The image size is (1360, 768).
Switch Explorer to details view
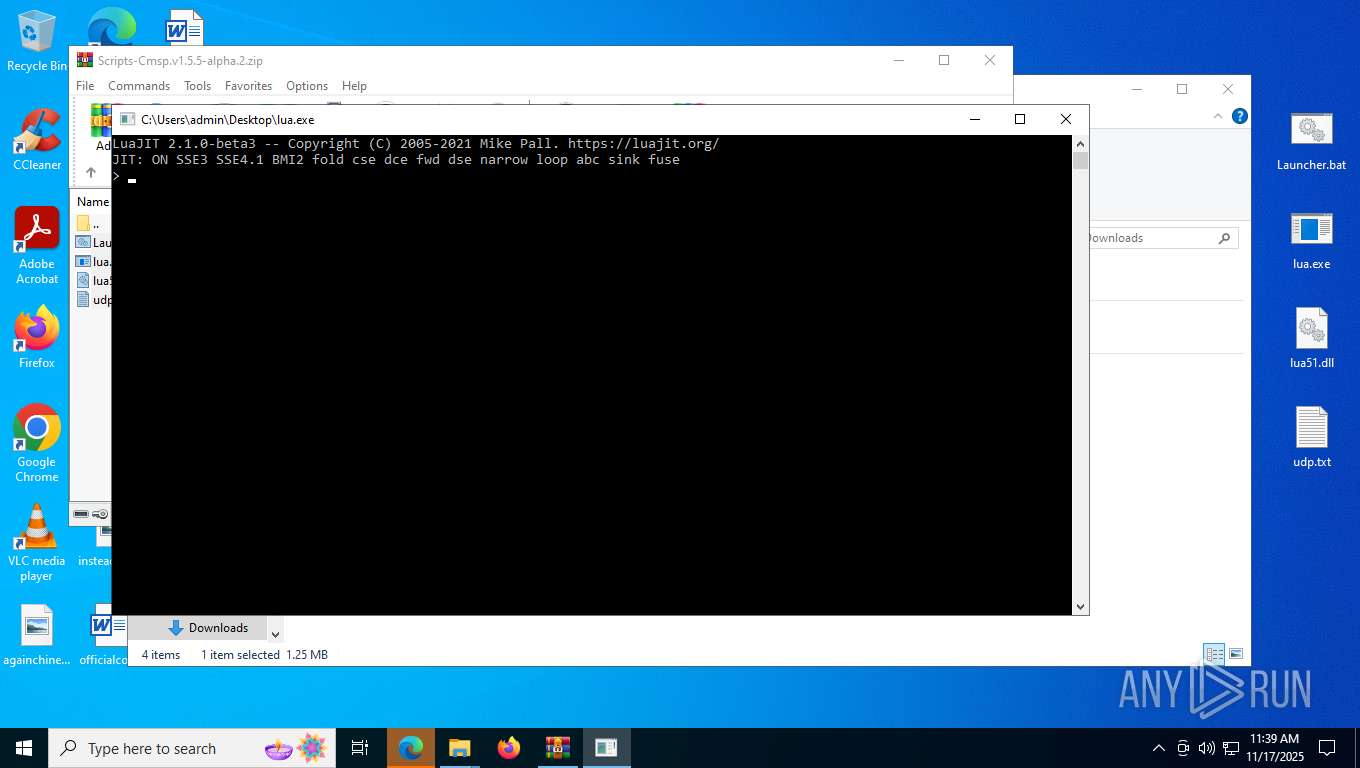click(1214, 654)
